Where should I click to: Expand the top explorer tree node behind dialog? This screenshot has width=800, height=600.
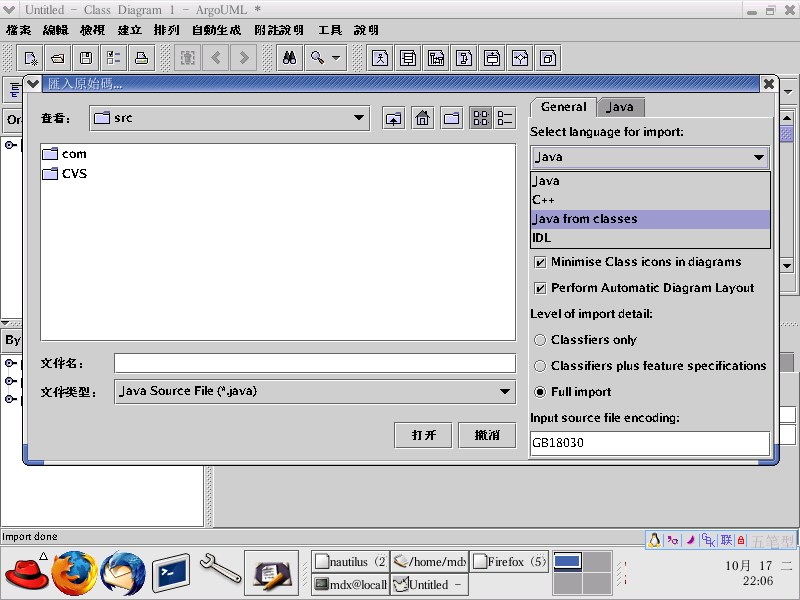(x=10, y=145)
